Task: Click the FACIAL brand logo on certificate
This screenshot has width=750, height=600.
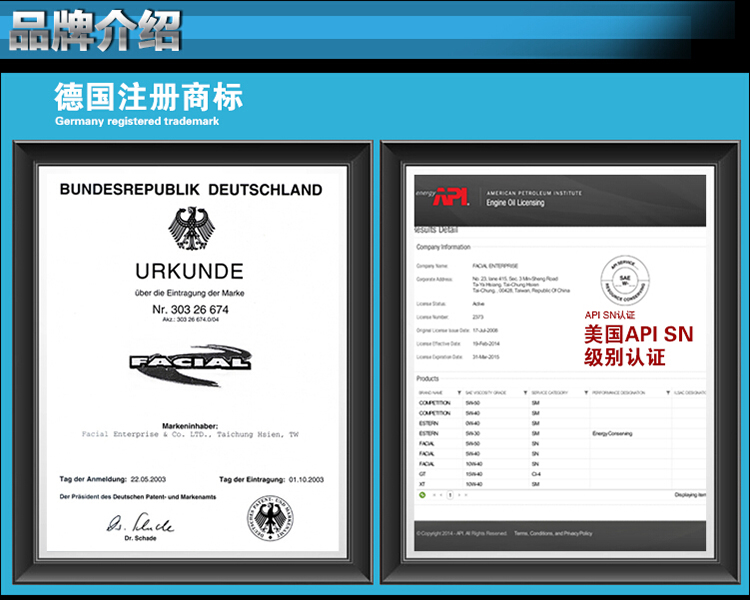Action: pos(190,359)
